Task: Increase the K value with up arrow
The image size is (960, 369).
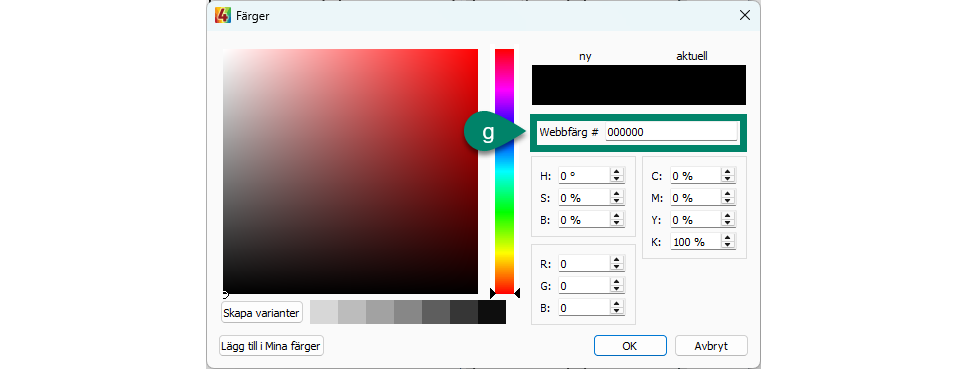Action: click(728, 238)
